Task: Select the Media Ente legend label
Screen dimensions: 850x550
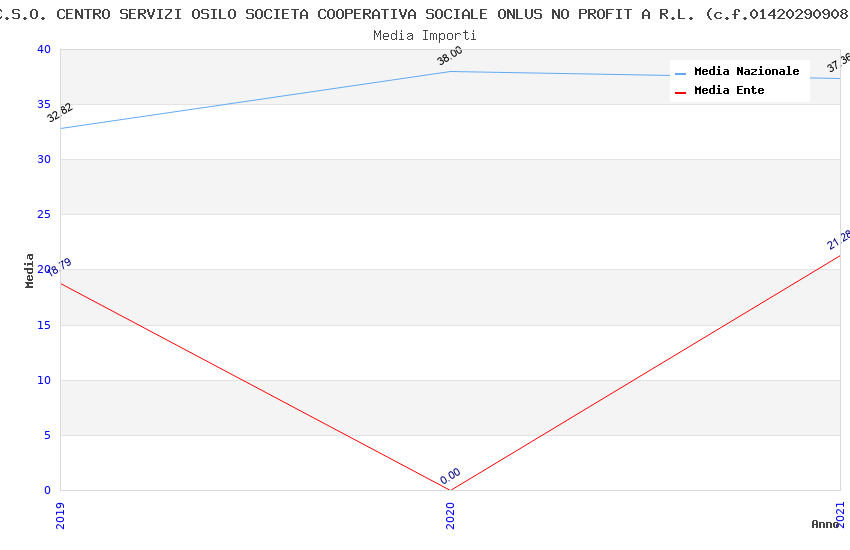Action: coord(729,91)
